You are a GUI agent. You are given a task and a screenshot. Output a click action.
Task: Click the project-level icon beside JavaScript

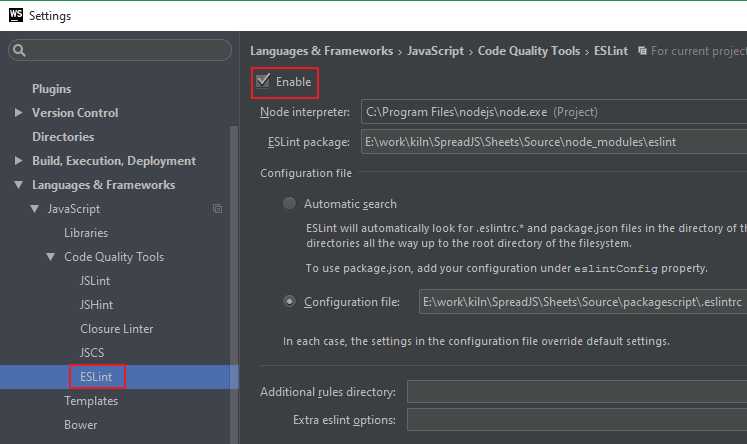point(217,209)
